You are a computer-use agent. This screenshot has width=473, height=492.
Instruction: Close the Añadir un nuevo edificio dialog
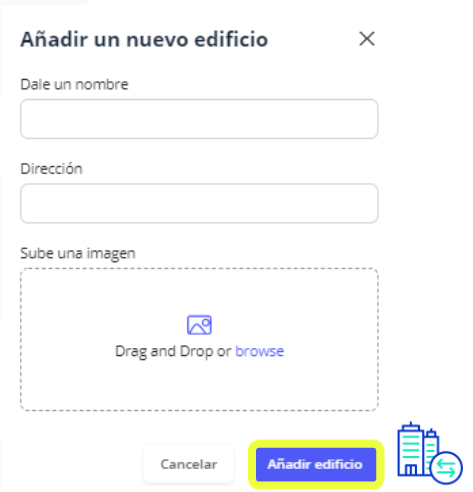click(367, 39)
